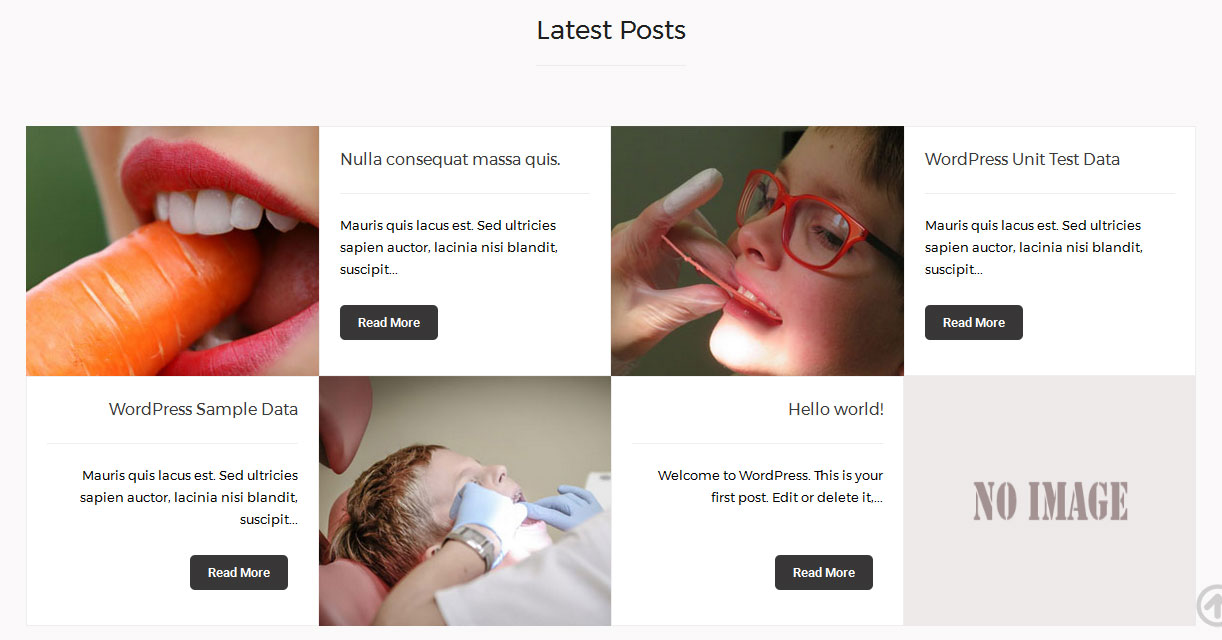Click the scroll-to-top arrow icon
1222x640 pixels.
click(1209, 605)
